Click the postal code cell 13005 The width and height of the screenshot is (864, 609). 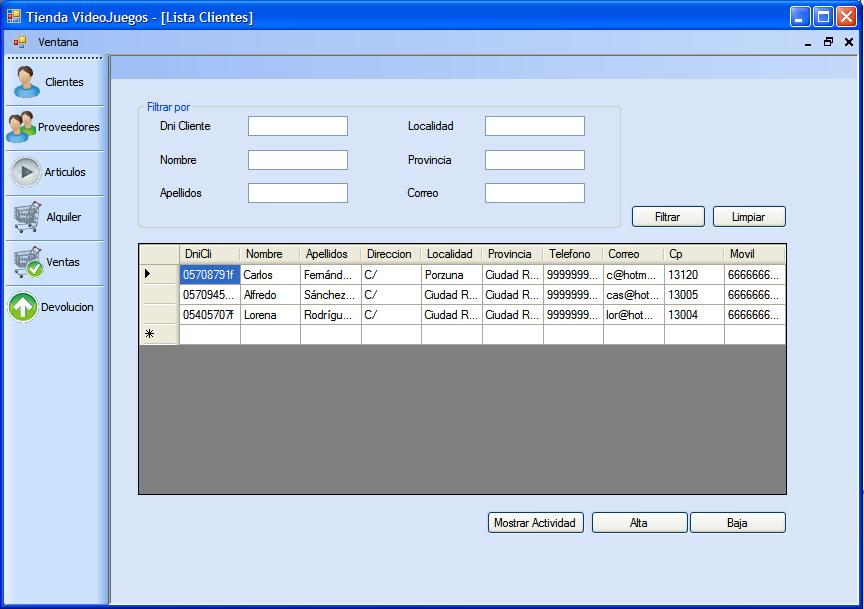pyautogui.click(x=694, y=295)
